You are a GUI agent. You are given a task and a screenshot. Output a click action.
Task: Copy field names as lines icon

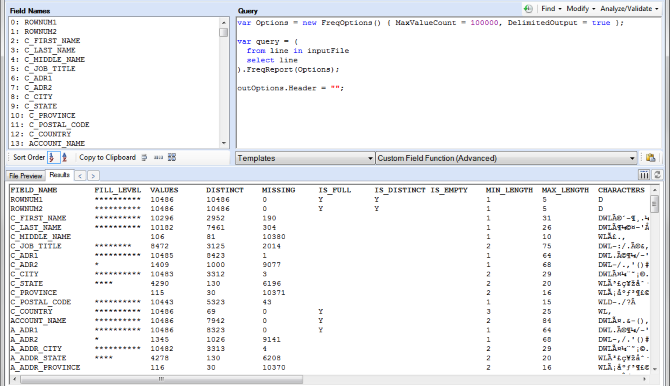[144, 157]
